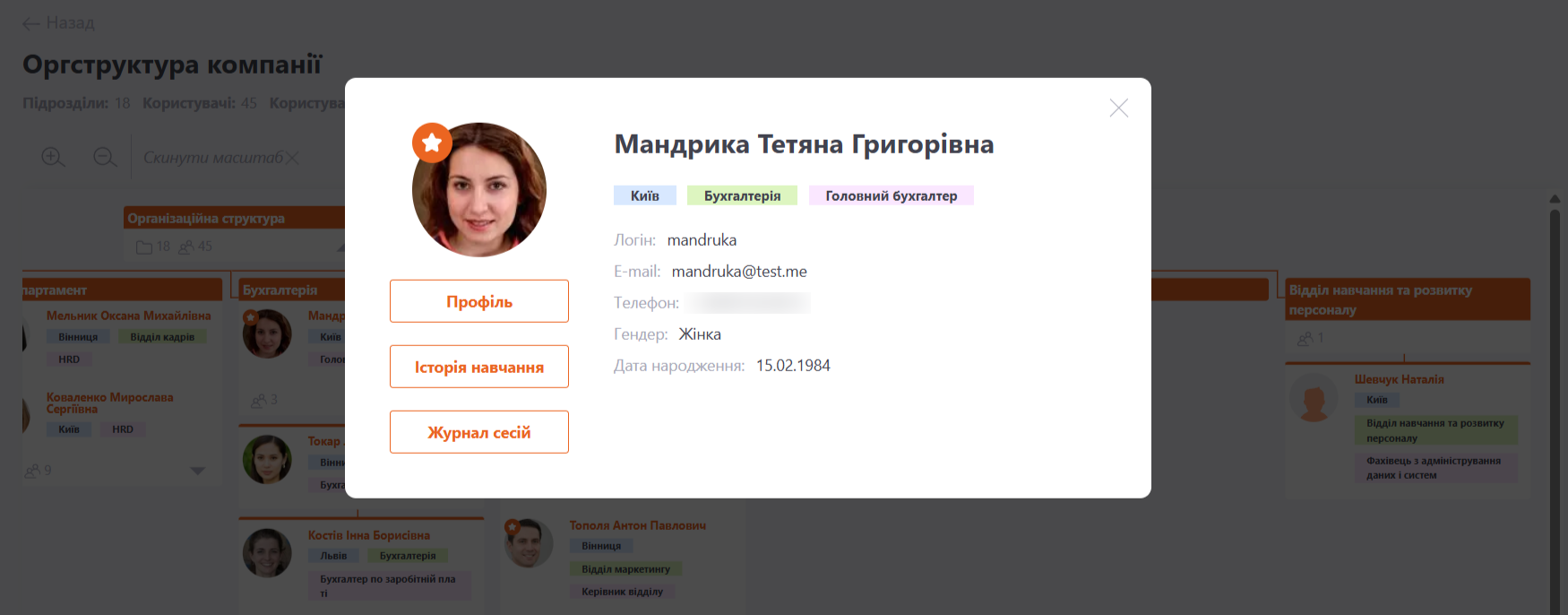Click the users icon showing 45

point(186,247)
